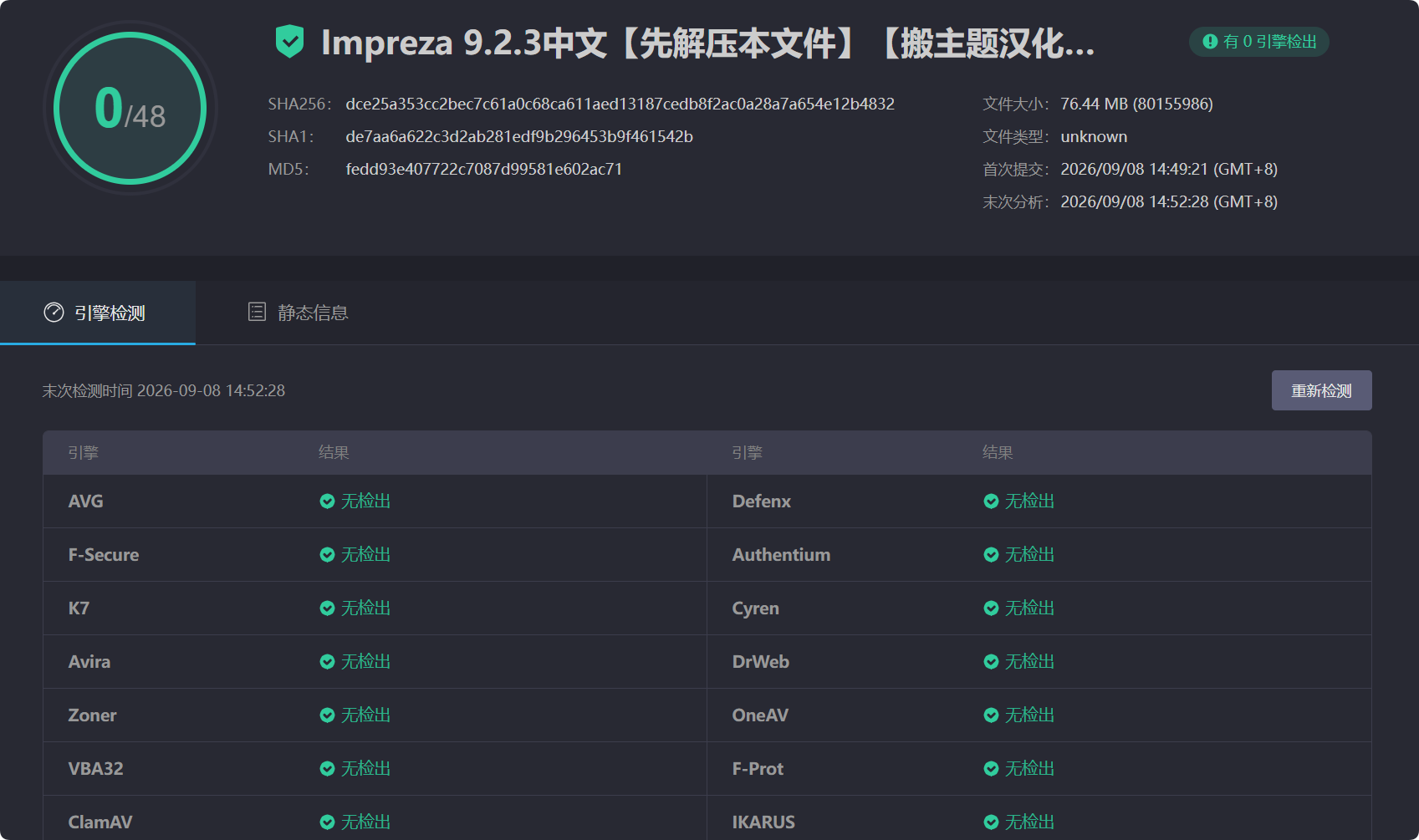
Task: Click the green check icon in ClamAV row
Action: [327, 822]
